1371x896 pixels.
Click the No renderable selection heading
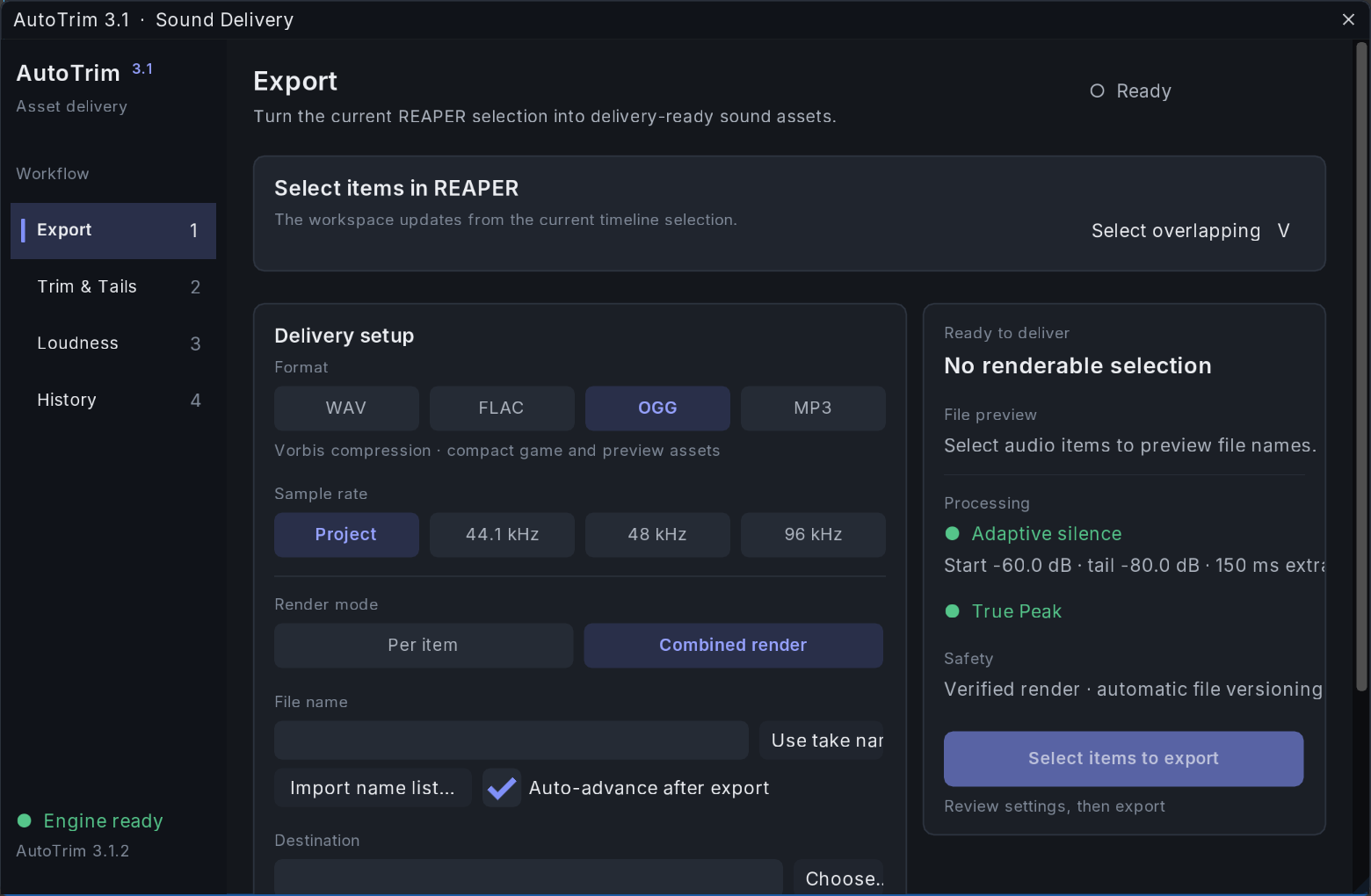point(1077,366)
